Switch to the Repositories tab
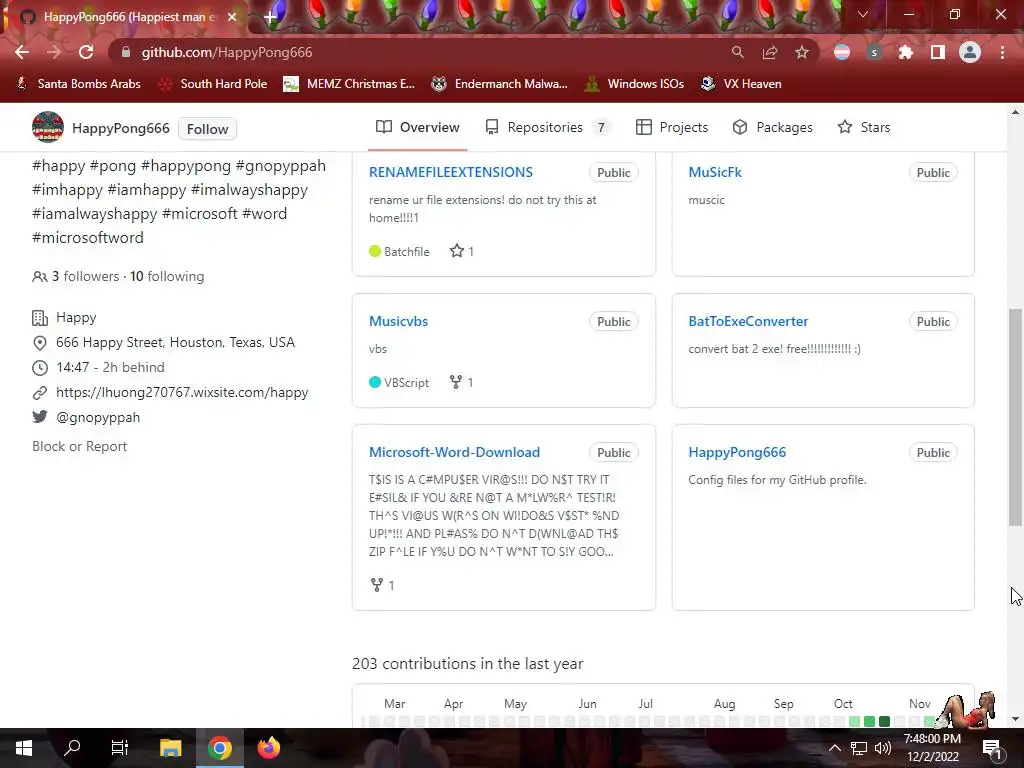Viewport: 1024px width, 768px height. [x=547, y=127]
